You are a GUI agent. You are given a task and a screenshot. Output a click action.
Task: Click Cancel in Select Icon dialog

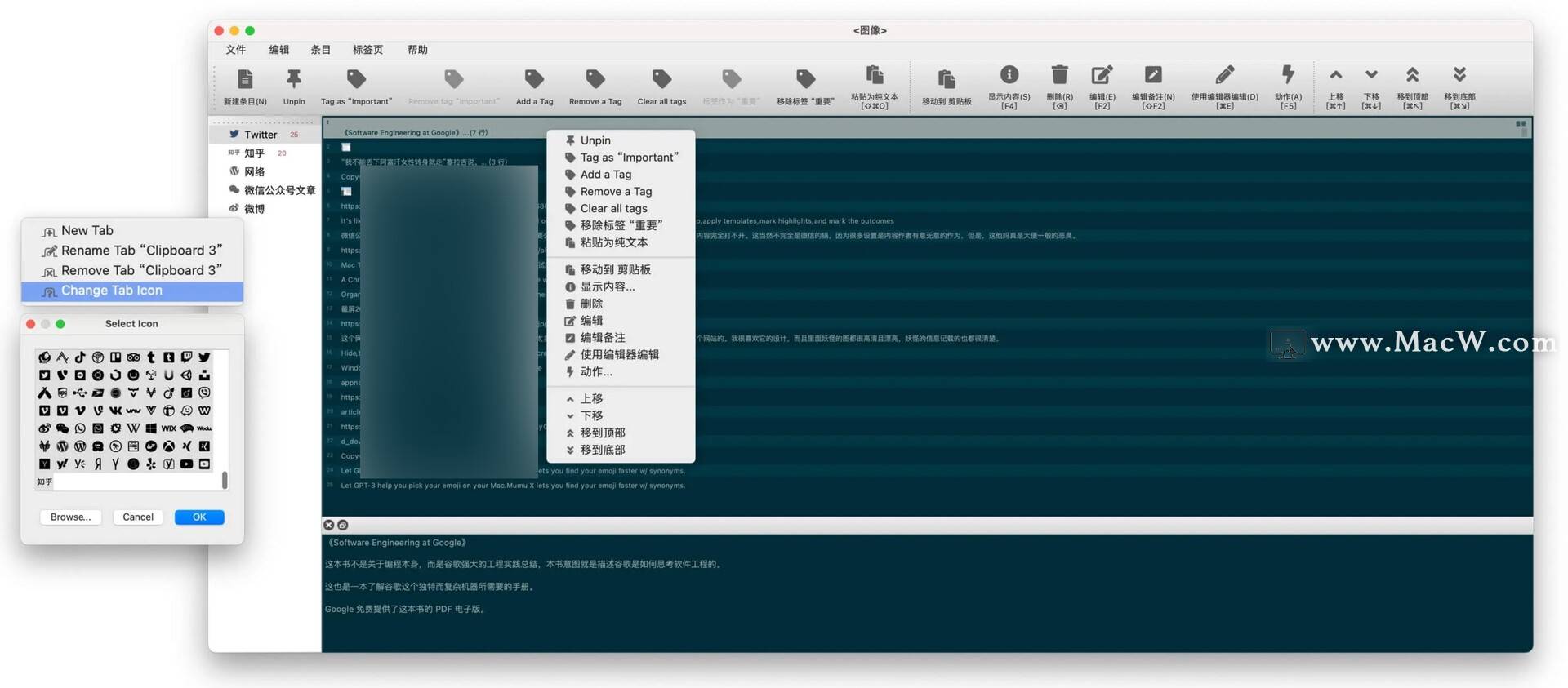(138, 517)
